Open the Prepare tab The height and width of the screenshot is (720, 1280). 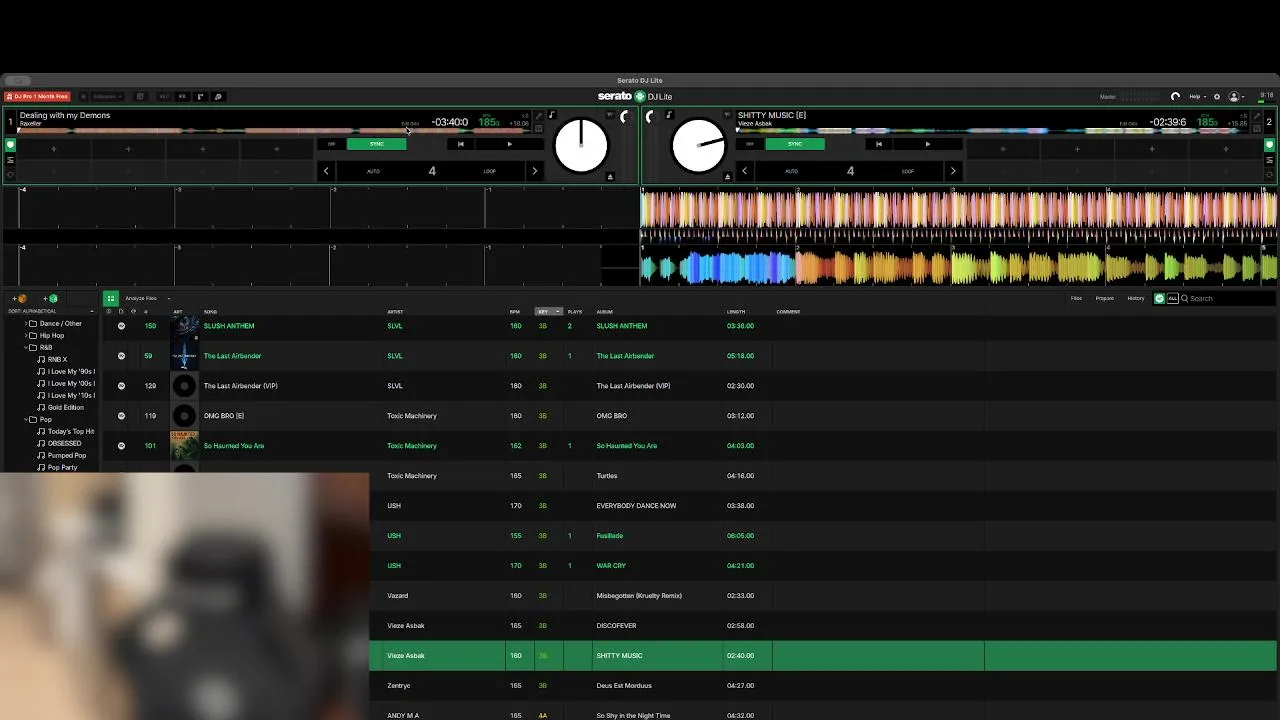coord(1104,298)
